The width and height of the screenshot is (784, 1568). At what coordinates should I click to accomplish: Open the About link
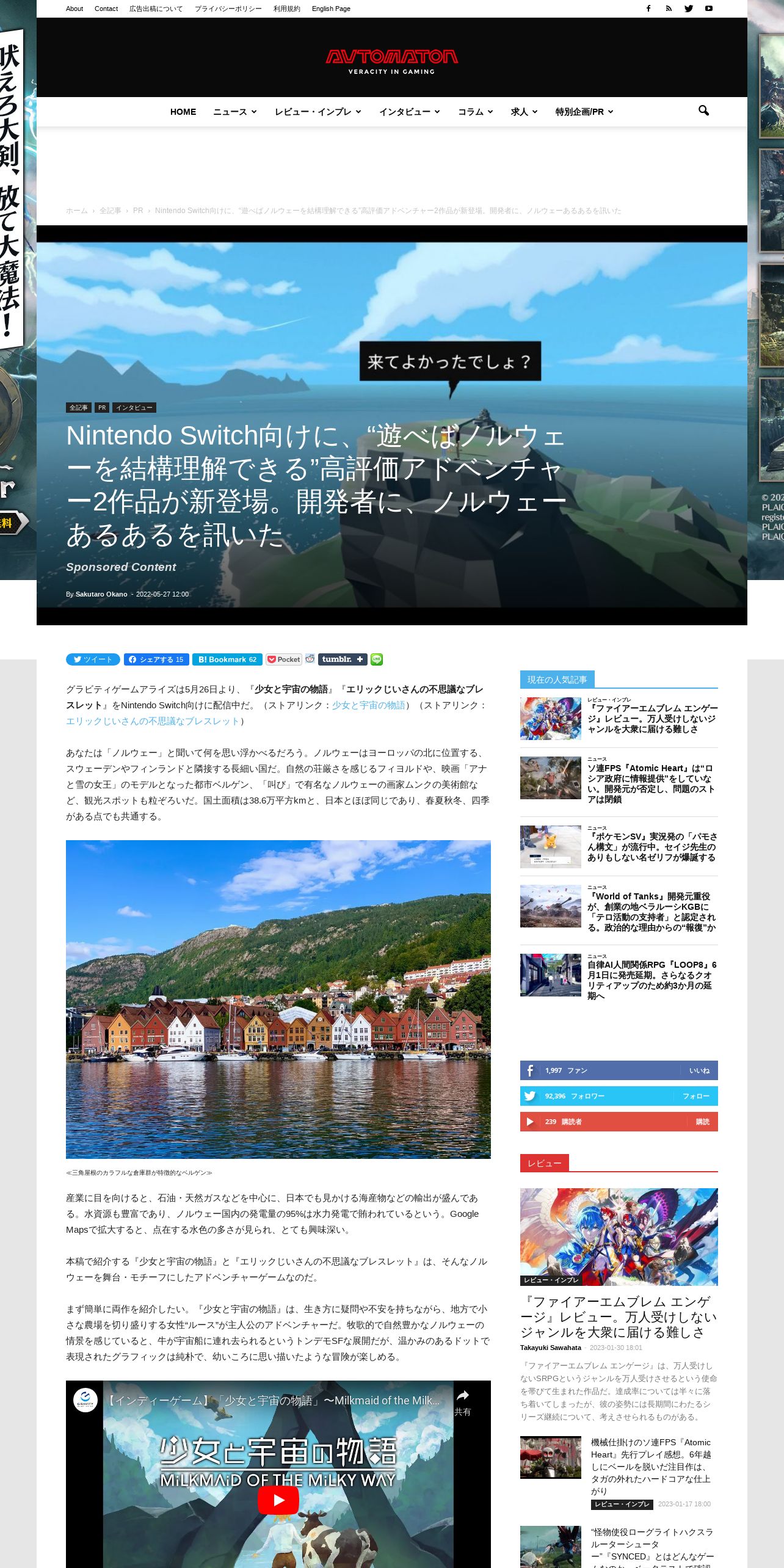click(x=74, y=9)
